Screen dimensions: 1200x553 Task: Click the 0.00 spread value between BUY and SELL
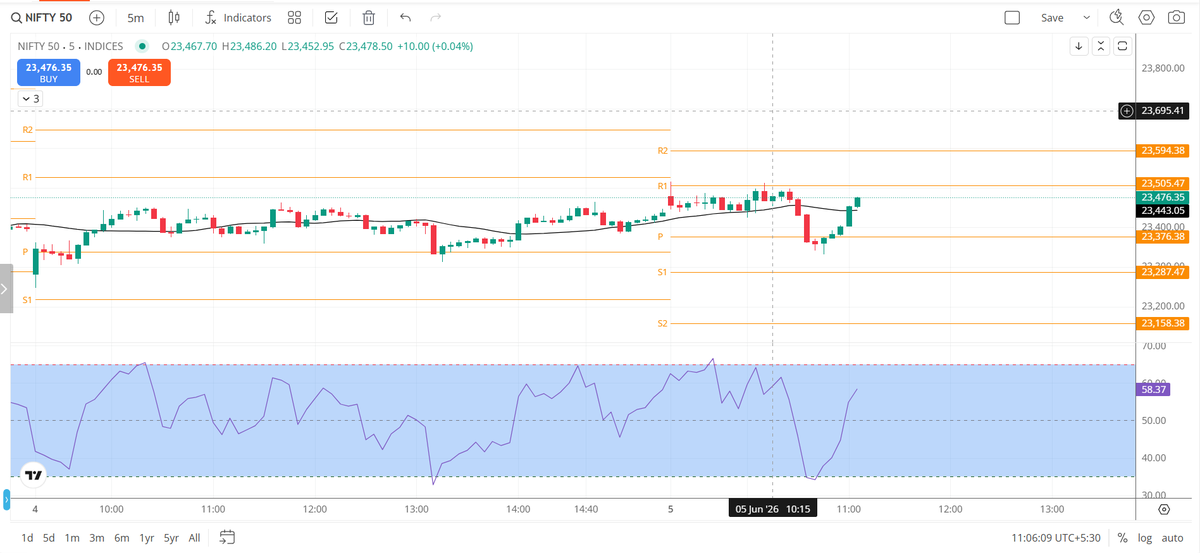tap(94, 72)
